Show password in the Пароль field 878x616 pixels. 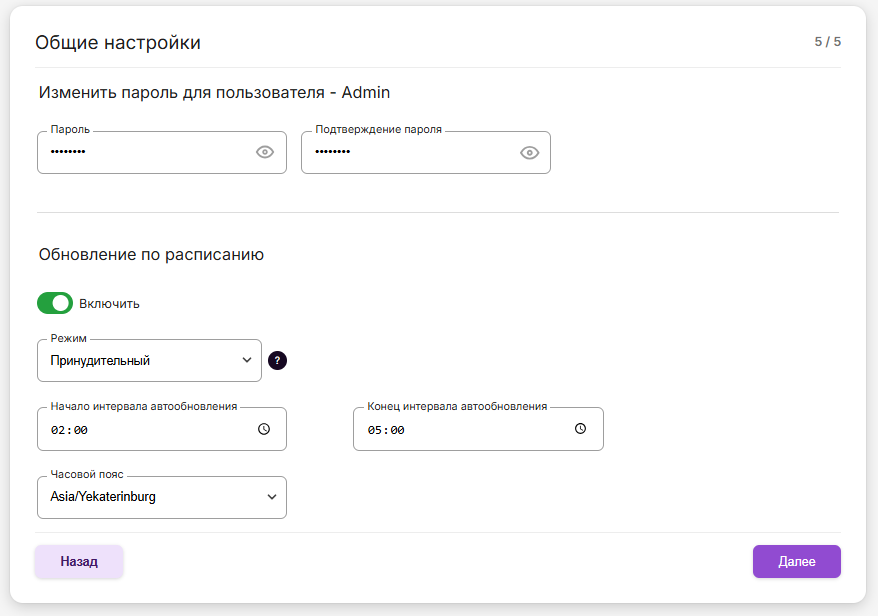pyautogui.click(x=265, y=152)
